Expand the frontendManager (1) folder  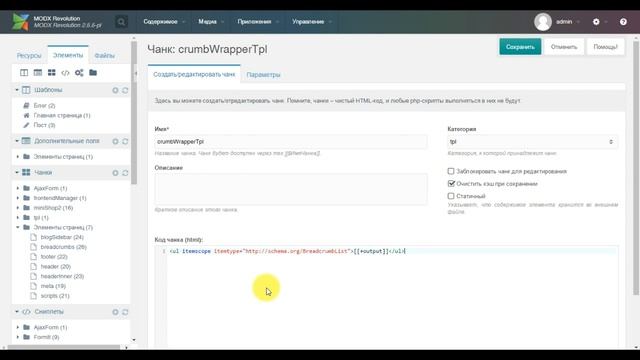click(x=18, y=198)
